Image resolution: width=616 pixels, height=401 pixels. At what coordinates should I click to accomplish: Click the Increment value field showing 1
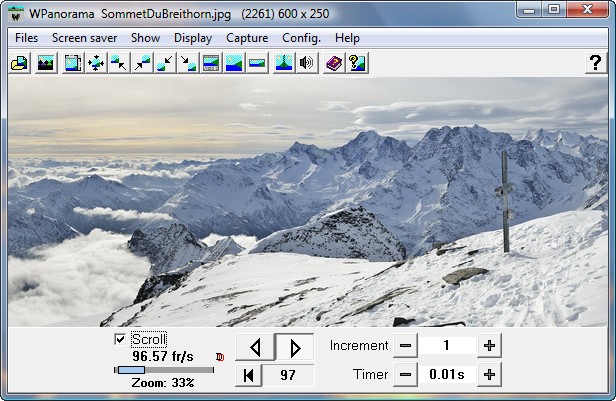(447, 346)
